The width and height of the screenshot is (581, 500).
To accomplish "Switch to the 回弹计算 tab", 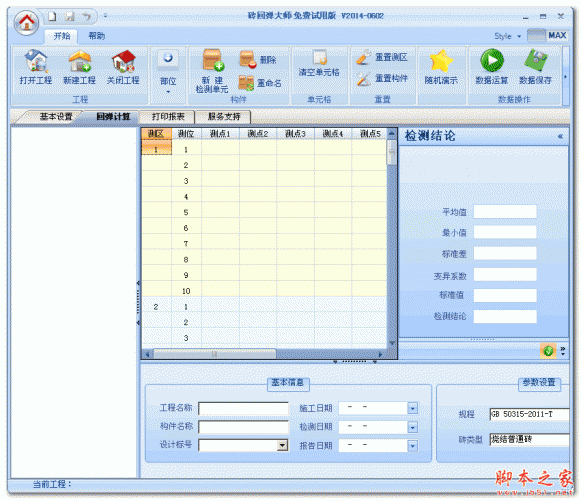I will click(x=113, y=116).
